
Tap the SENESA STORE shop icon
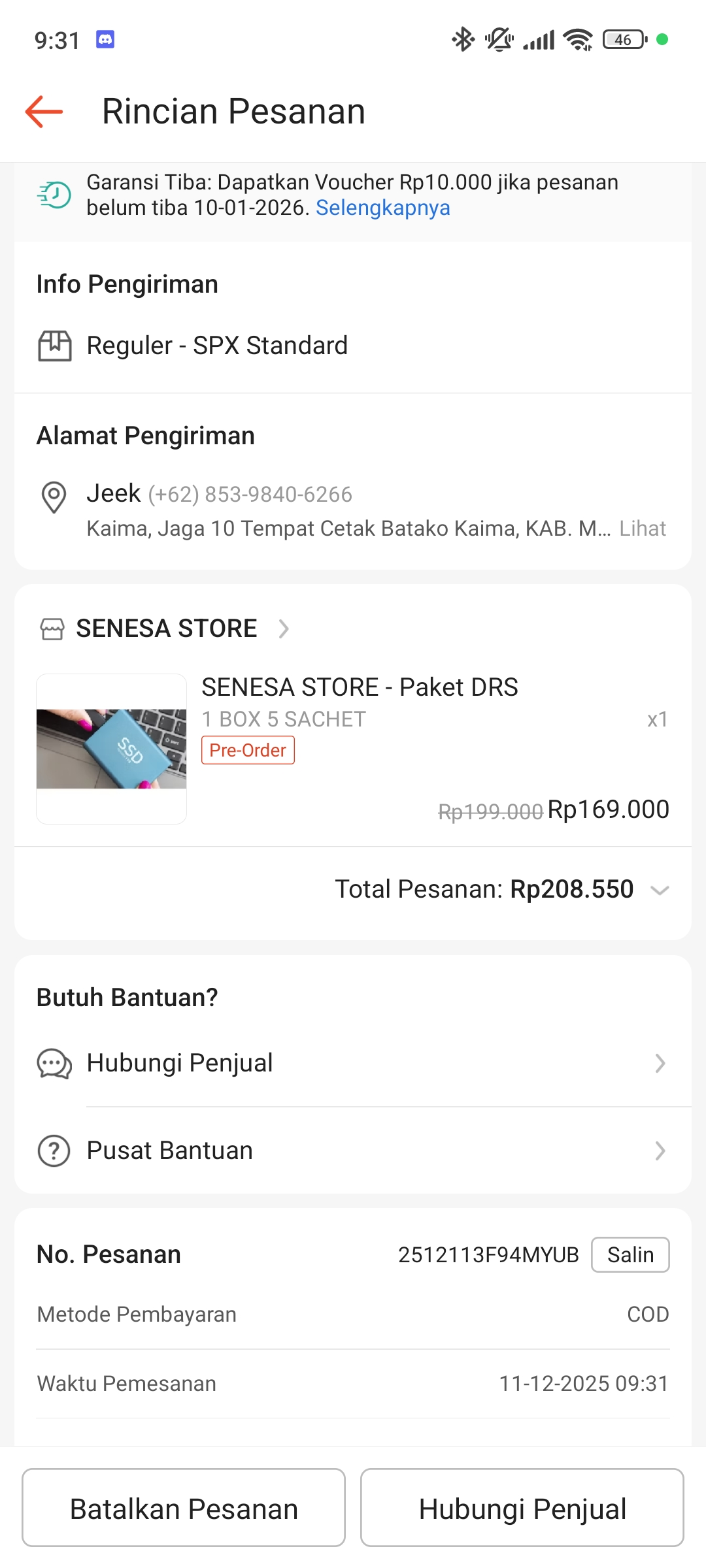pos(52,629)
